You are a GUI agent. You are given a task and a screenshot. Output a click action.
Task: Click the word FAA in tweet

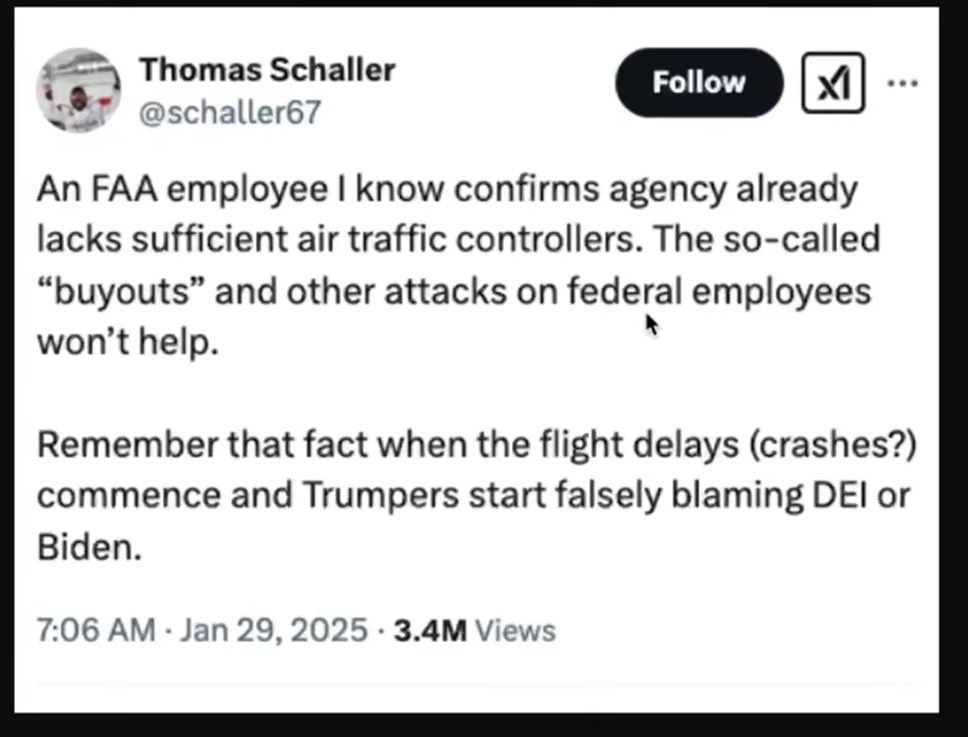point(125,189)
